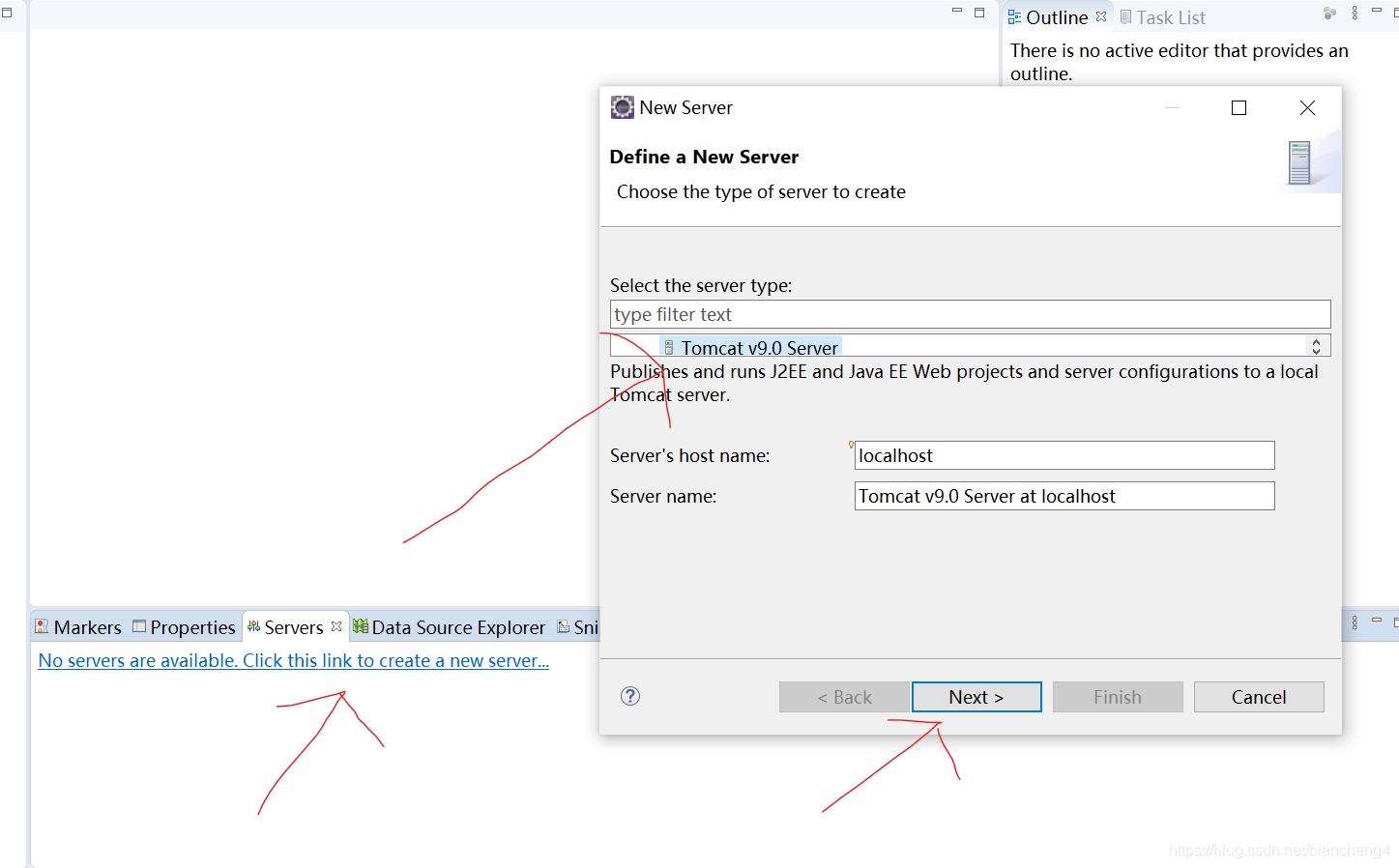Click the type filter text field

(x=970, y=314)
